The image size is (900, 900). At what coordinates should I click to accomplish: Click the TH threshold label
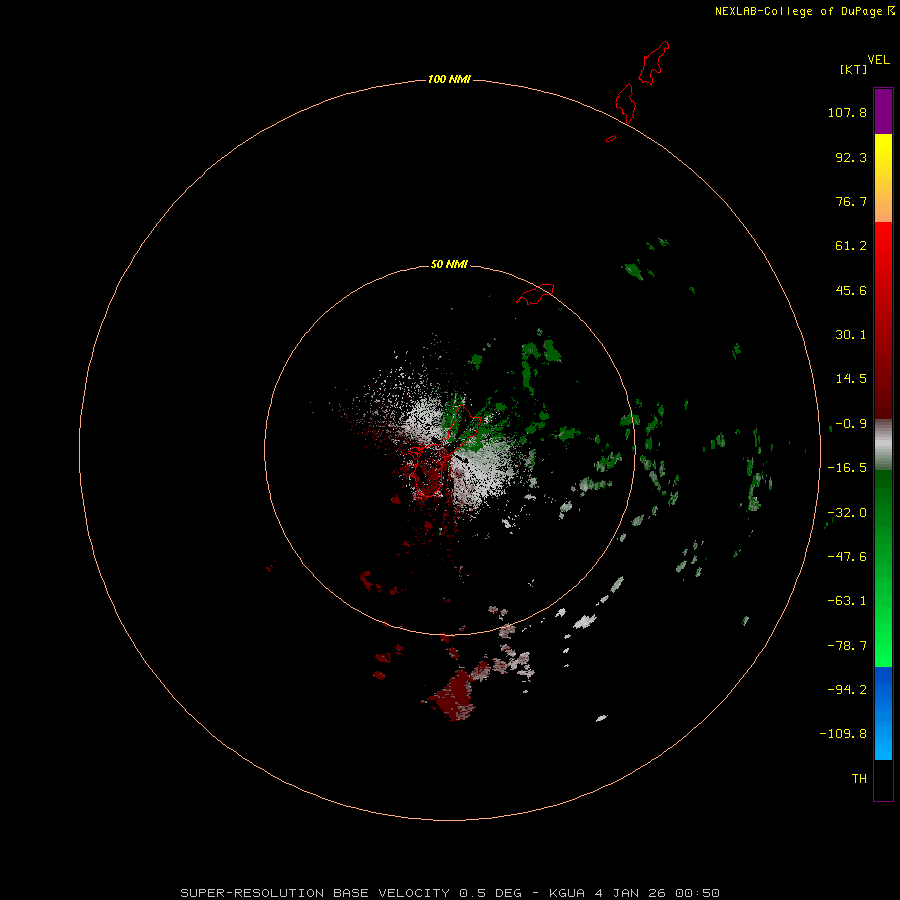pos(859,779)
